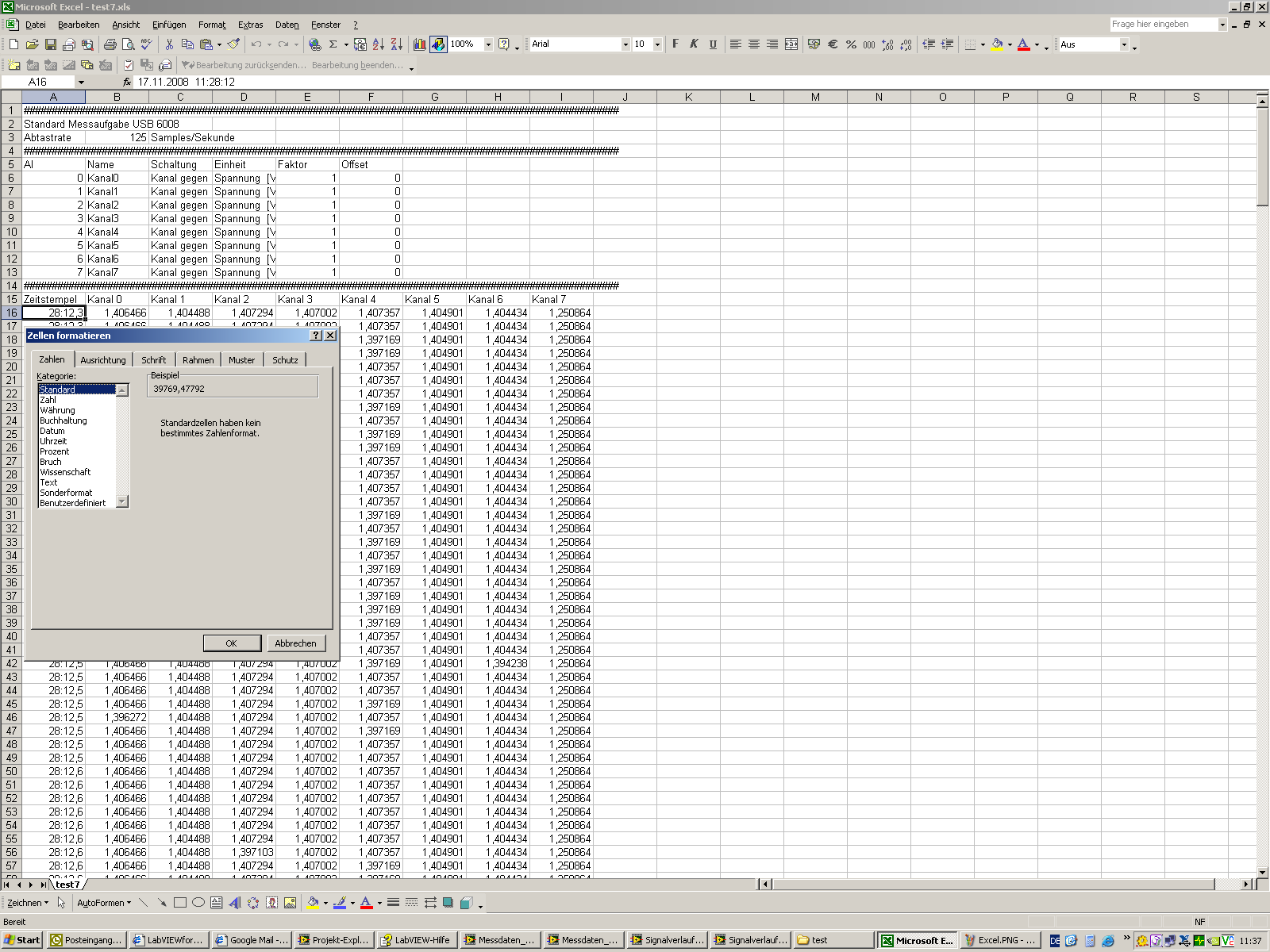
Task: Open the Arial font name dropdown
Action: pos(625,44)
